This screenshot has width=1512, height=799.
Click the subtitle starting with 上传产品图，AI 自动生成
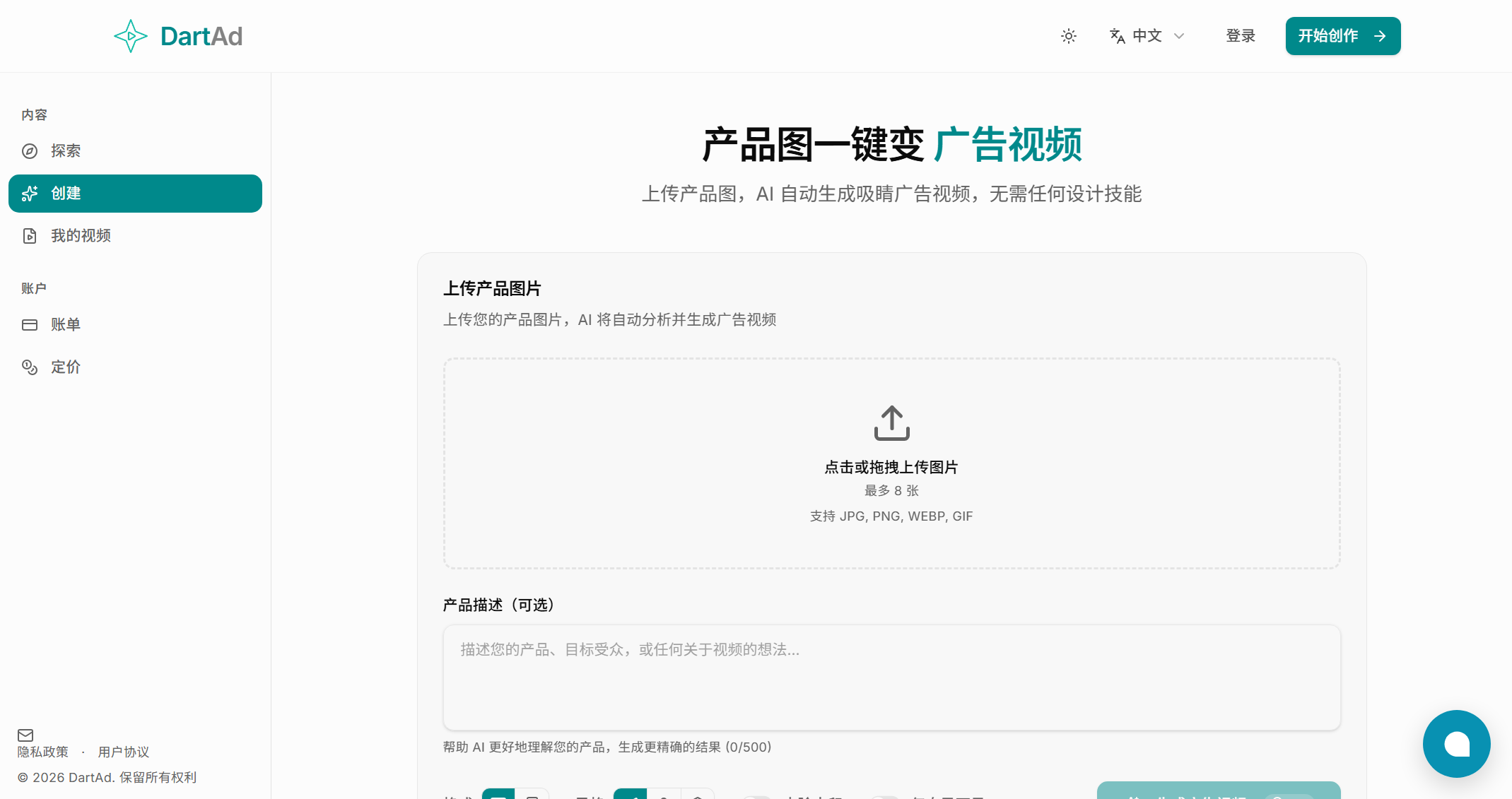click(891, 194)
